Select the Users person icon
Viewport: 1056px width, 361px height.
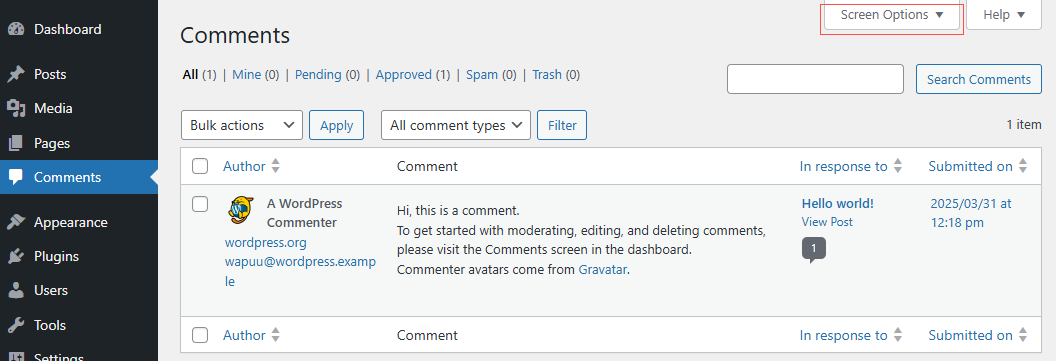click(16, 291)
